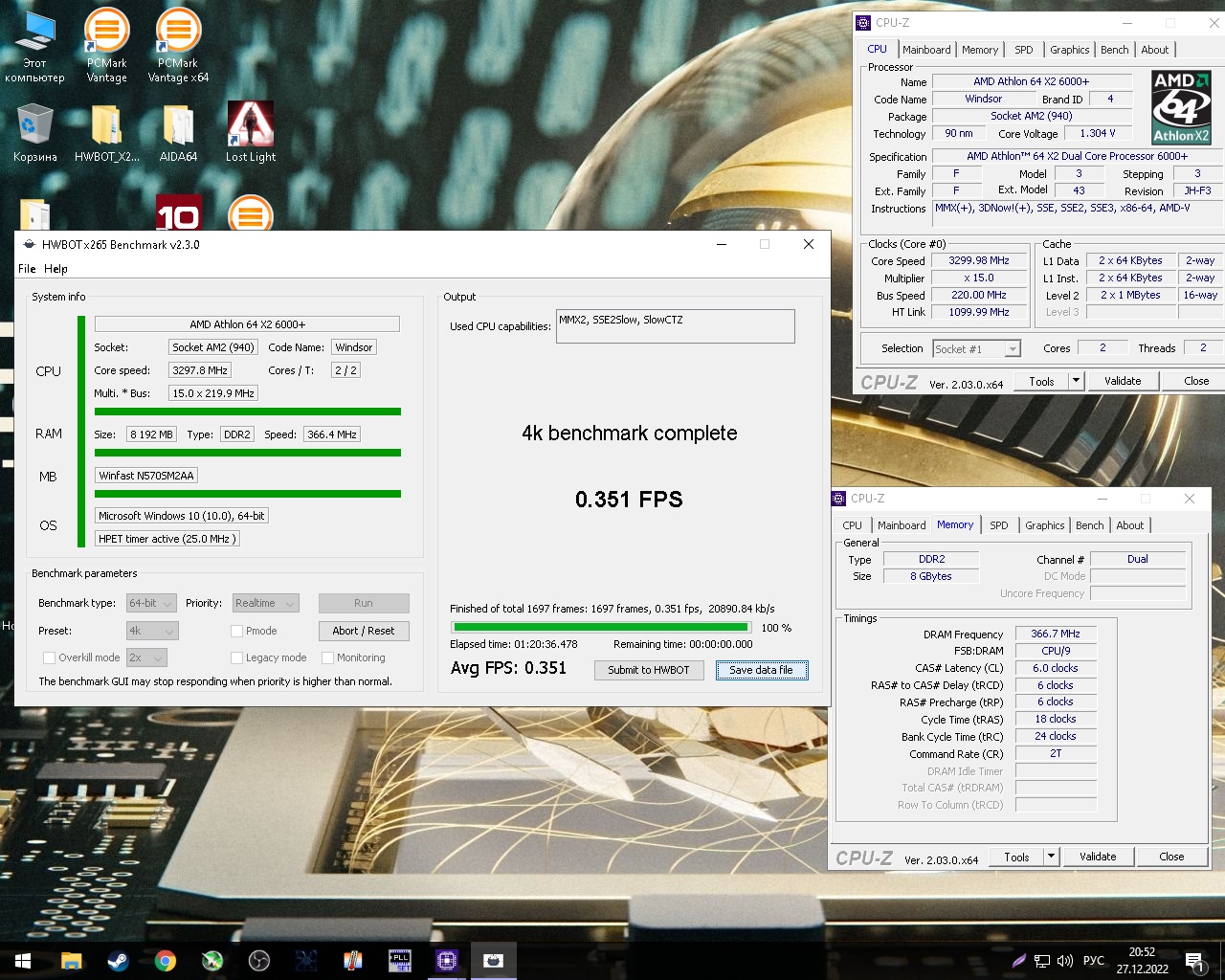
Task: Open the Priority Realtime dropdown
Action: click(x=265, y=603)
